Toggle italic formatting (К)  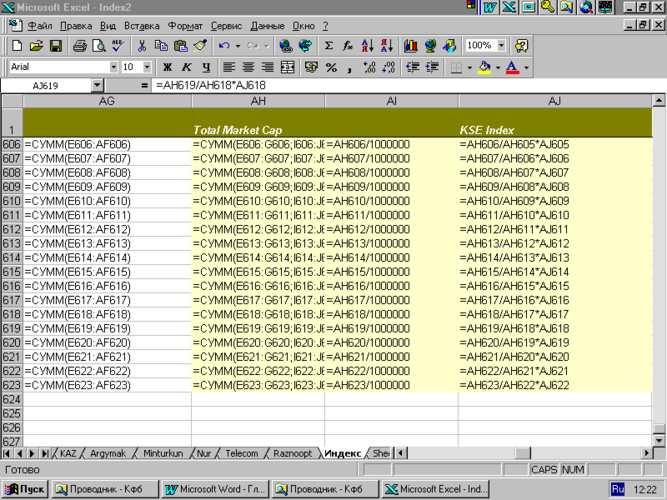(186, 67)
